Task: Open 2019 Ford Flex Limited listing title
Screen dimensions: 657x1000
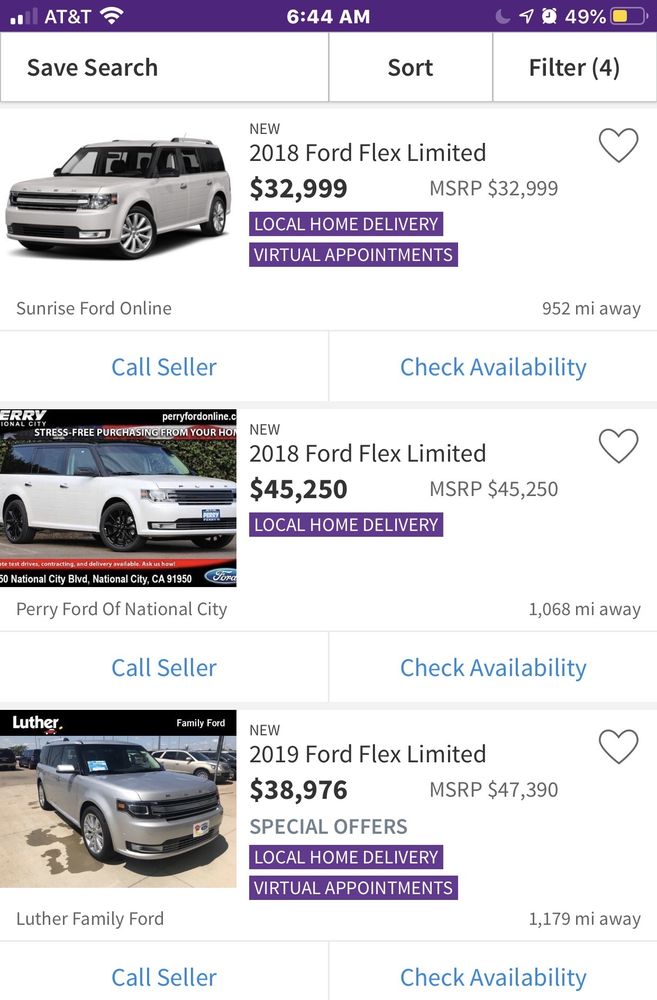Action: click(367, 754)
